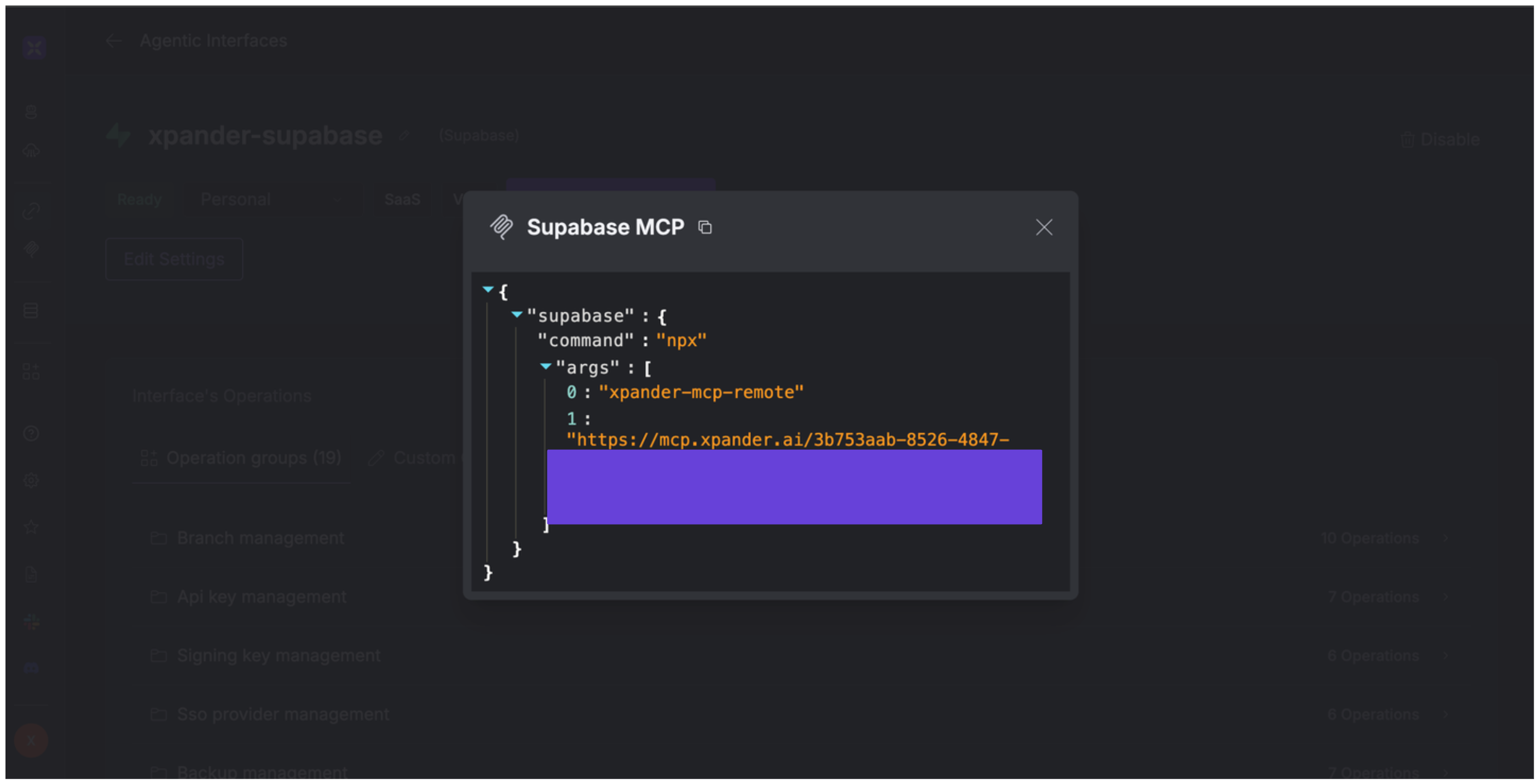The height and width of the screenshot is (784, 1539).
Task: Open the Personal dropdown
Action: (x=271, y=200)
